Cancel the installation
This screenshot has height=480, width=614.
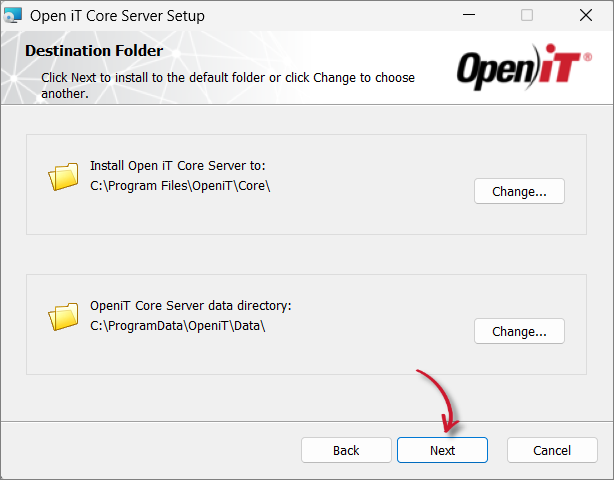[x=552, y=450]
